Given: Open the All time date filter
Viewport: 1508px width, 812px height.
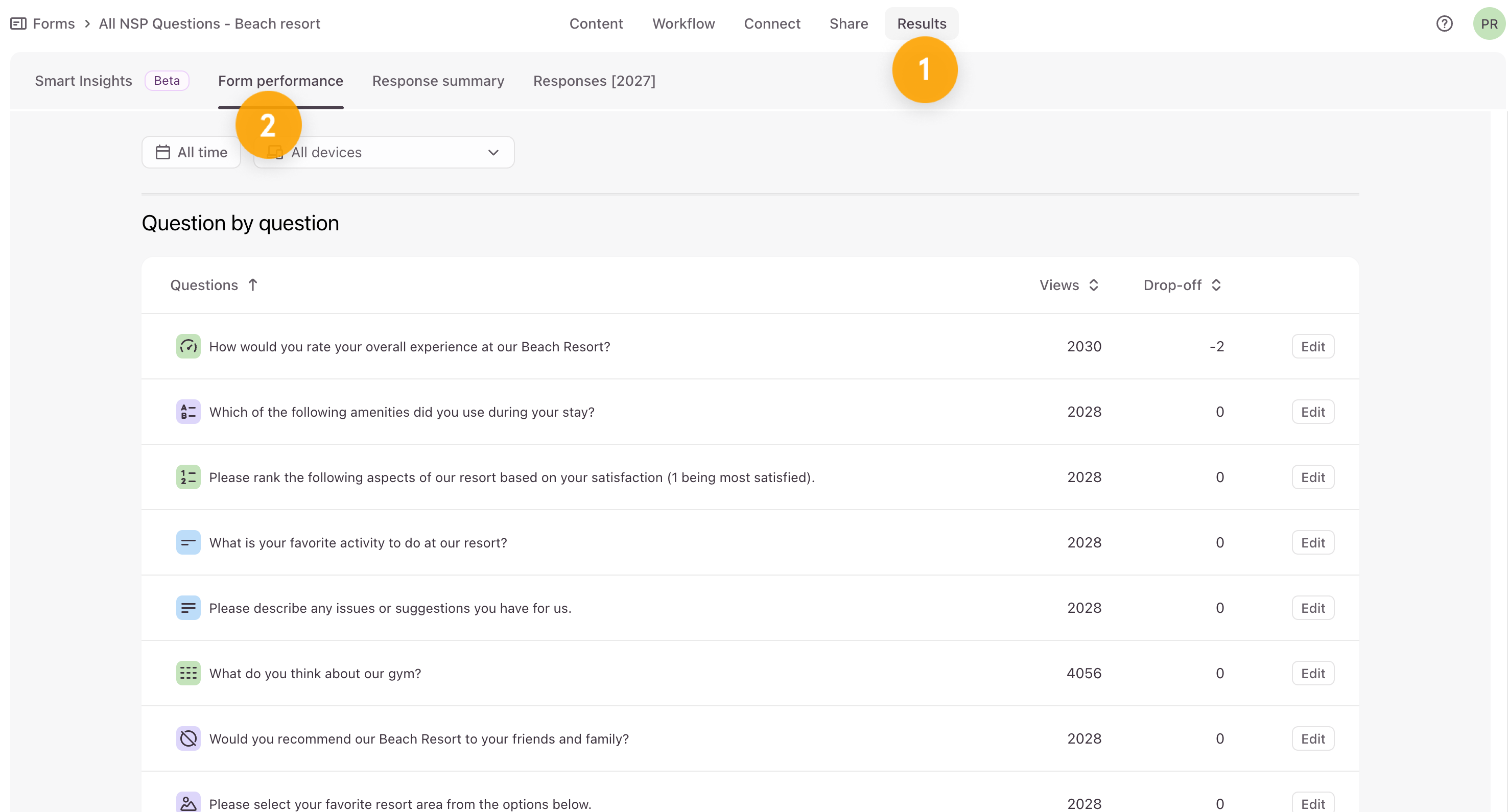Looking at the screenshot, I should (x=192, y=152).
